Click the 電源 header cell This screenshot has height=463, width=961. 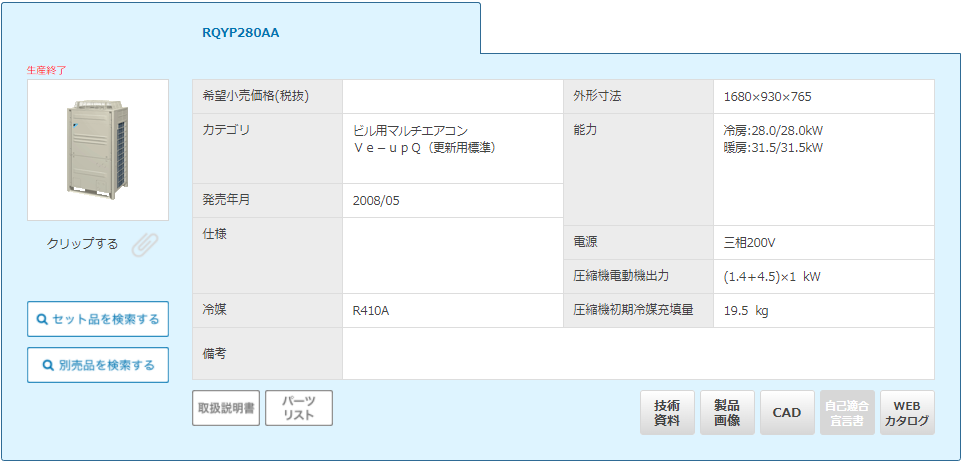(639, 242)
